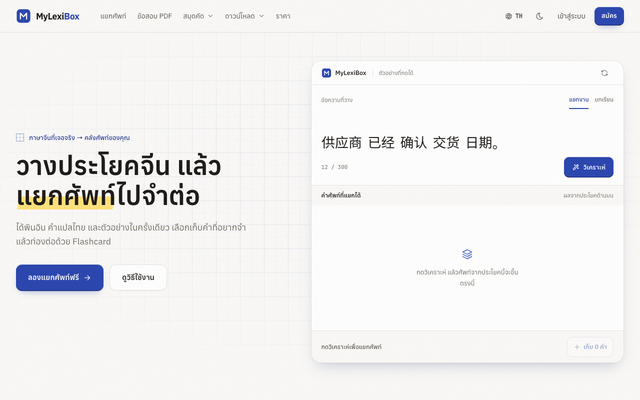Image resolution: width=640 pixels, height=400 pixels.
Task: Click the เก็บ 0 คำ save button
Action: coord(590,347)
